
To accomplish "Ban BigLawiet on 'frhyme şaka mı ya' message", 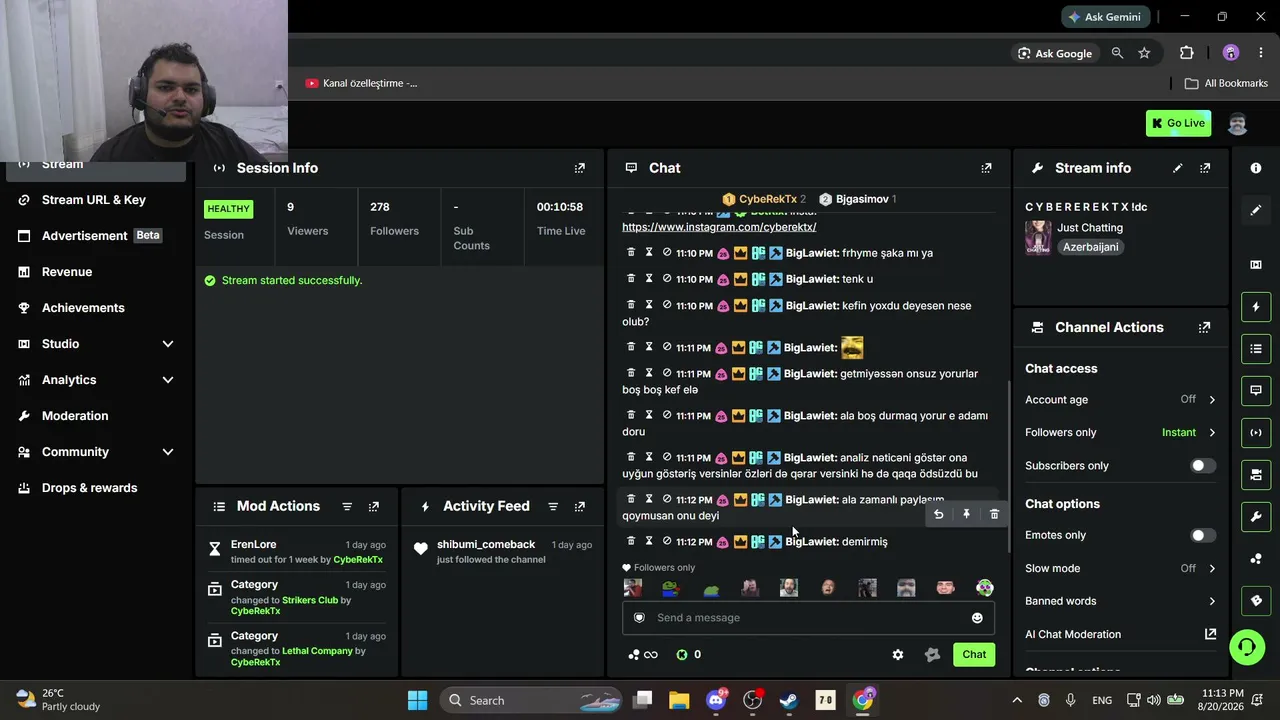I will [x=667, y=252].
